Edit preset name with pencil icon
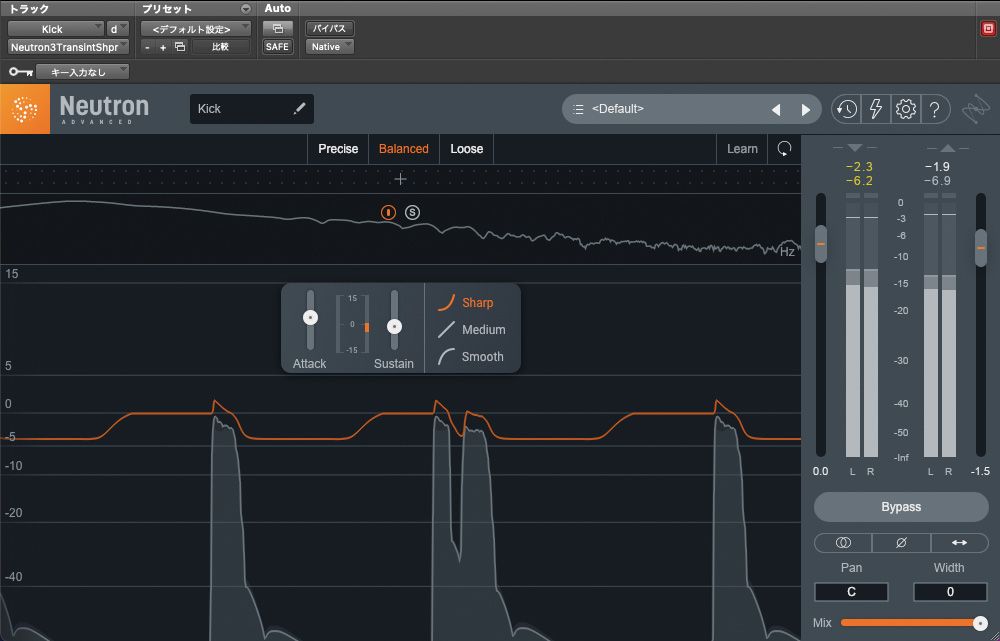Screen dimensions: 1000x641 point(298,109)
